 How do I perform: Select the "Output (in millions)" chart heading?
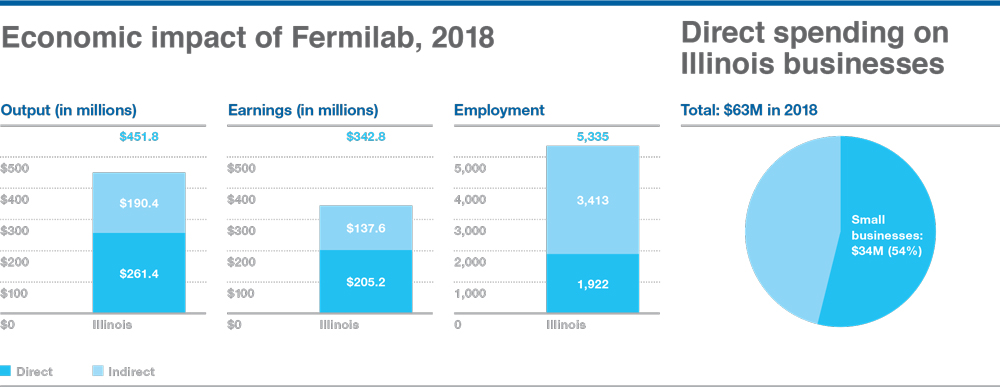click(x=69, y=110)
